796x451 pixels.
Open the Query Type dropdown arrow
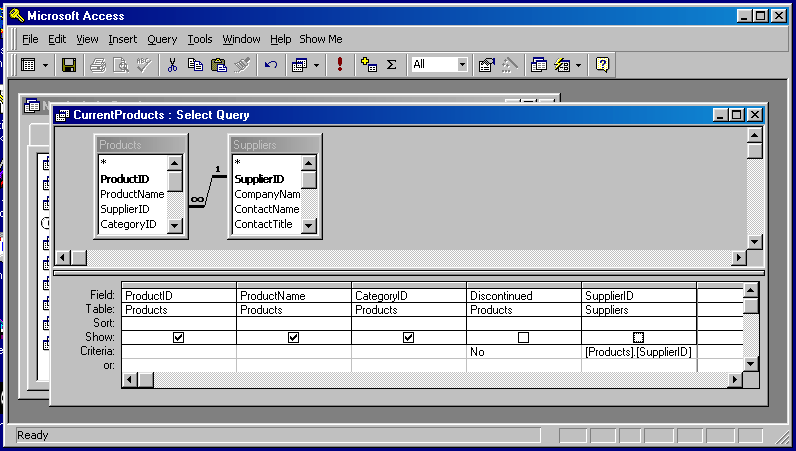pos(316,65)
